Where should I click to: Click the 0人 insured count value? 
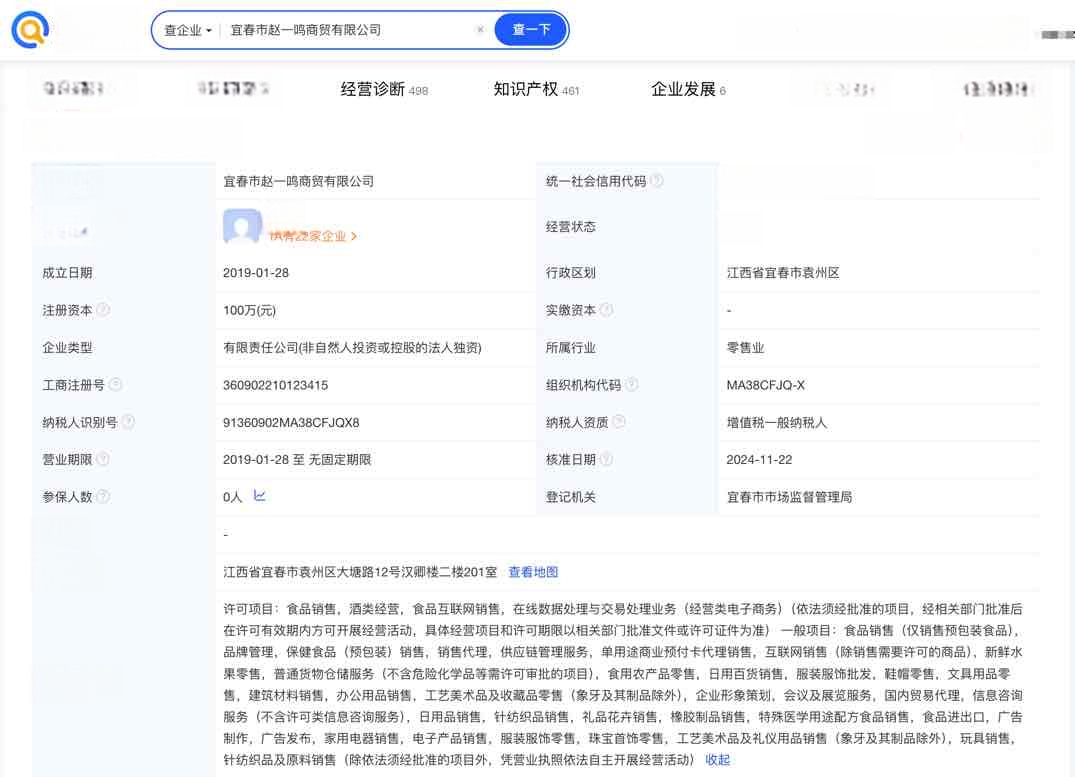pyautogui.click(x=232, y=497)
